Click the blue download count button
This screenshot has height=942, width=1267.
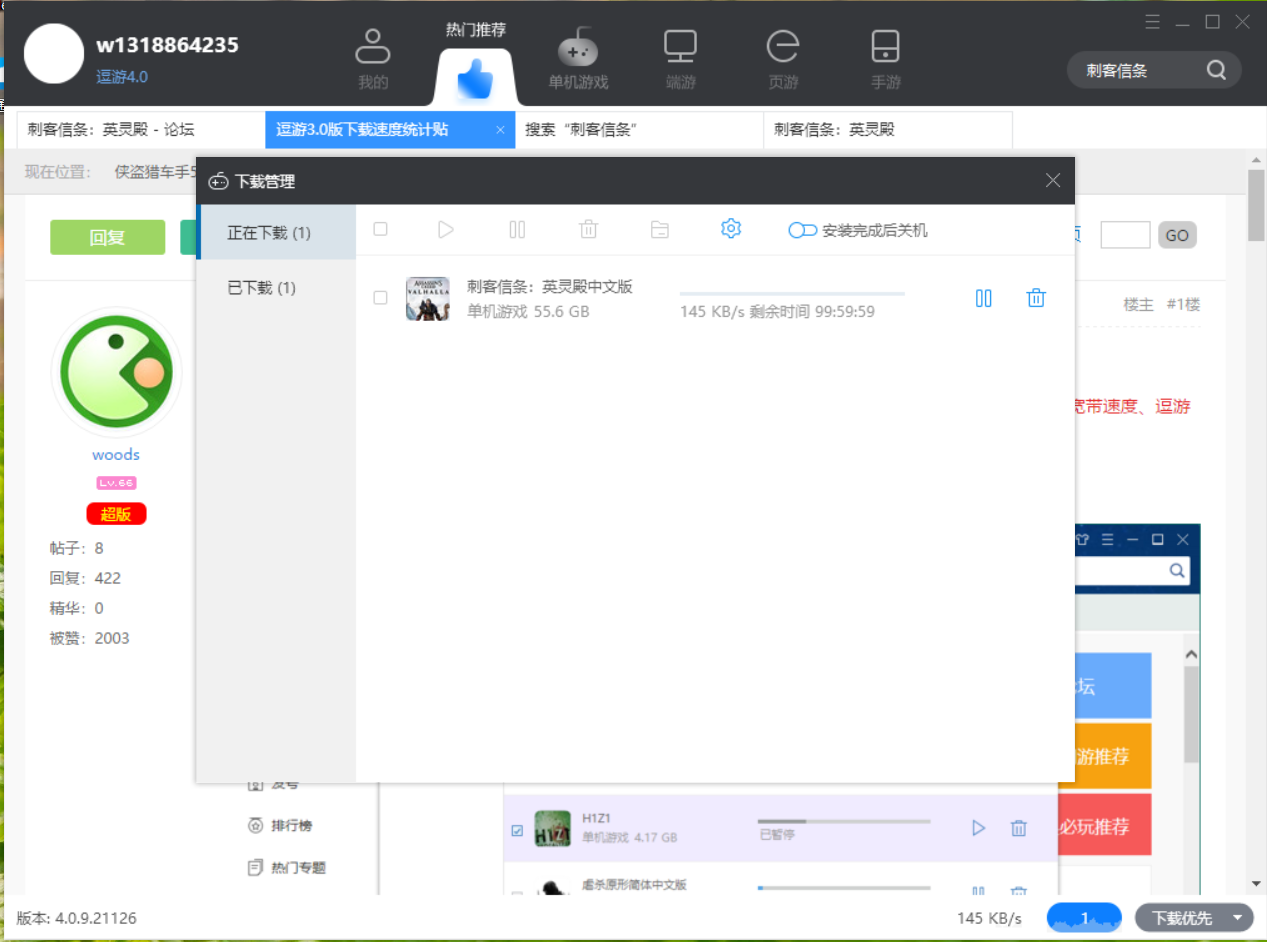1084,918
